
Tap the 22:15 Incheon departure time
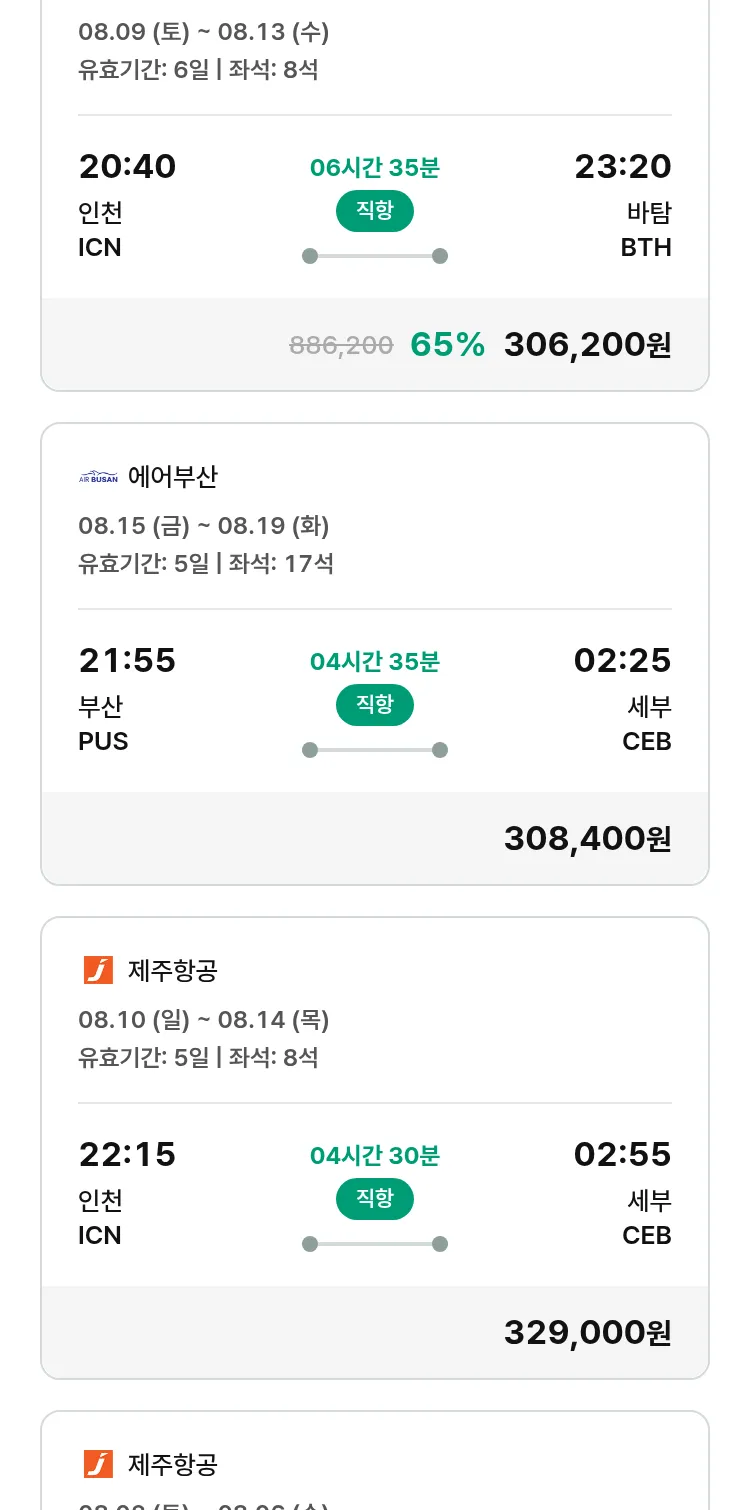coord(127,1154)
